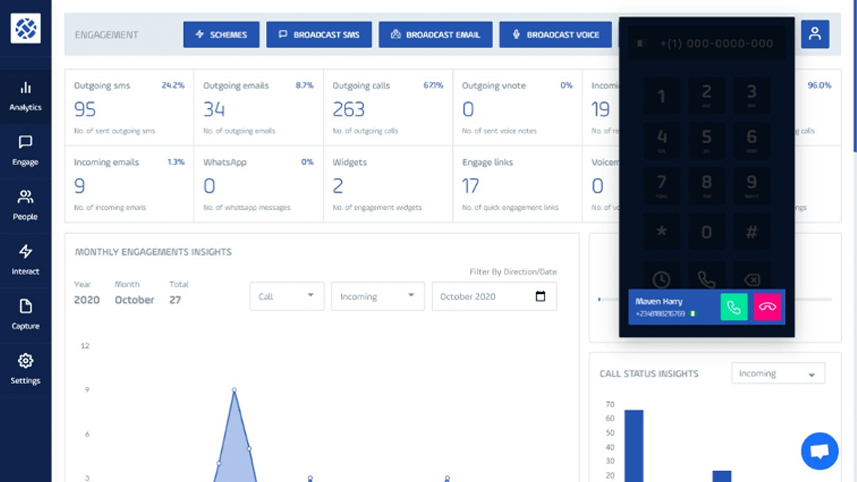Open Settings from the sidebar

coord(26,370)
